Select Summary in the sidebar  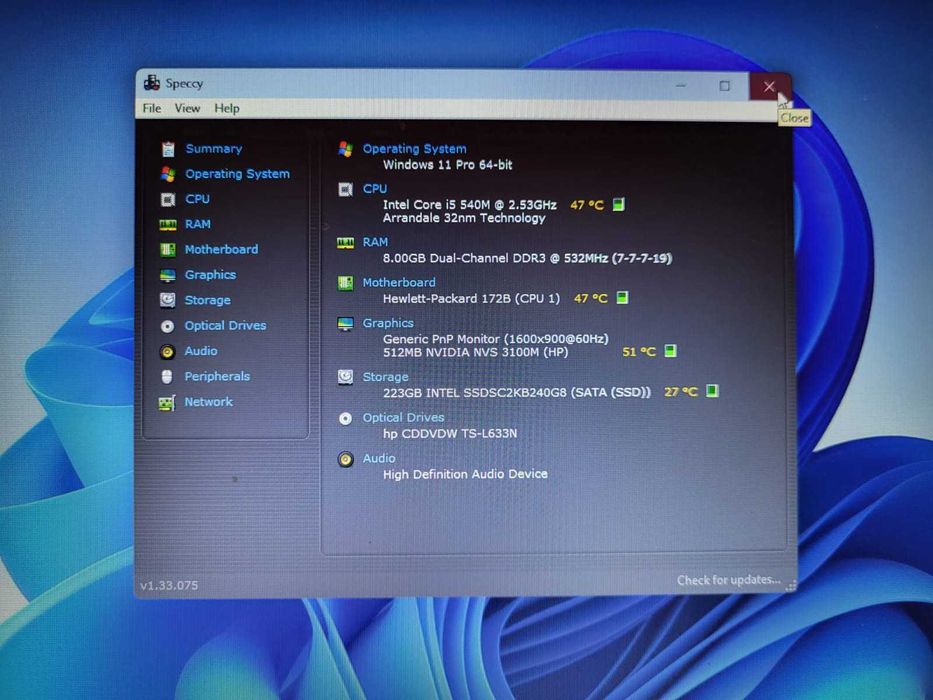tap(214, 149)
